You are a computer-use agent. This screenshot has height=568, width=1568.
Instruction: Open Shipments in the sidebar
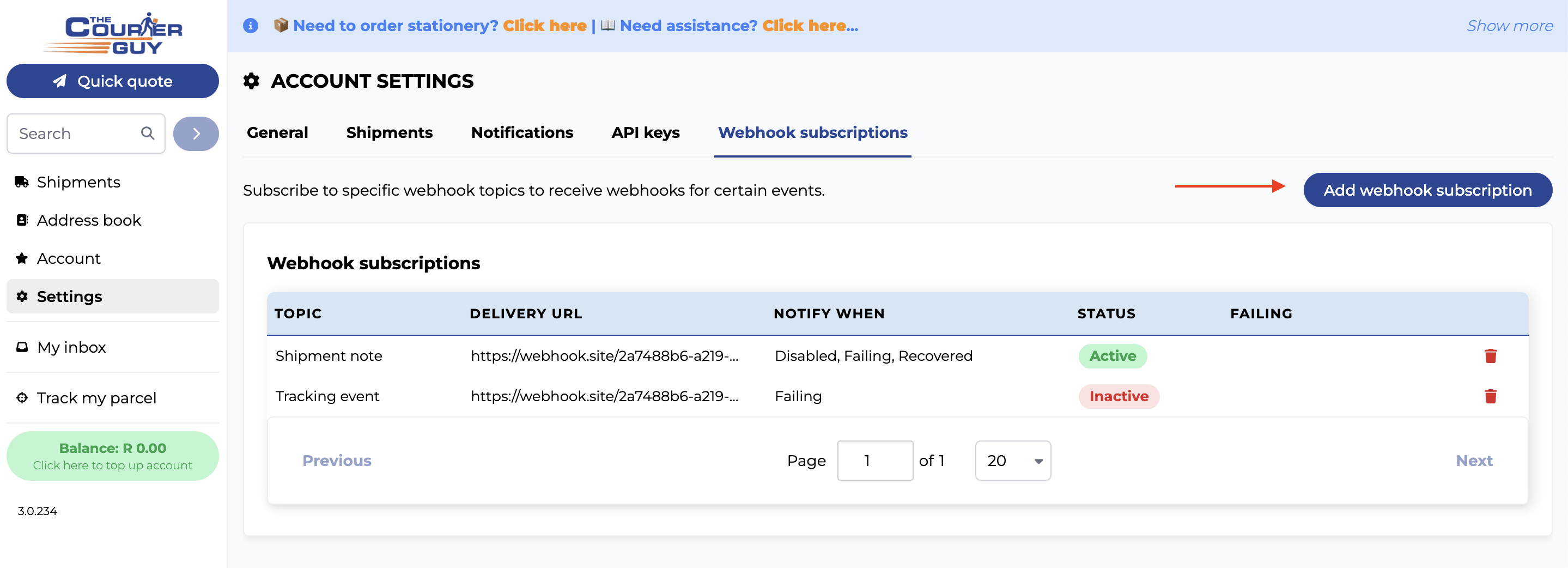[113, 182]
